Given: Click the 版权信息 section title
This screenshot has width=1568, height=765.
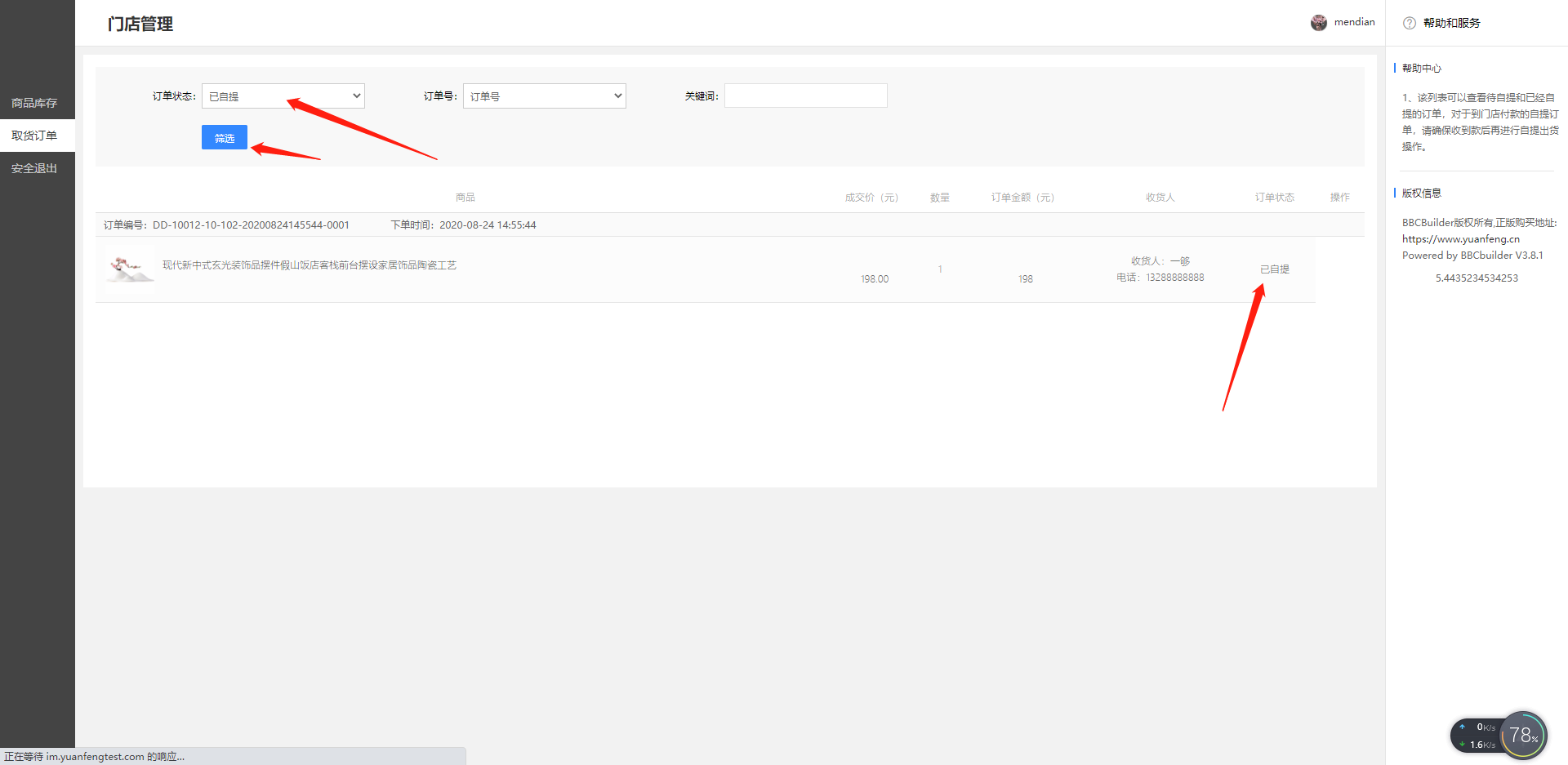Looking at the screenshot, I should click(x=1421, y=193).
